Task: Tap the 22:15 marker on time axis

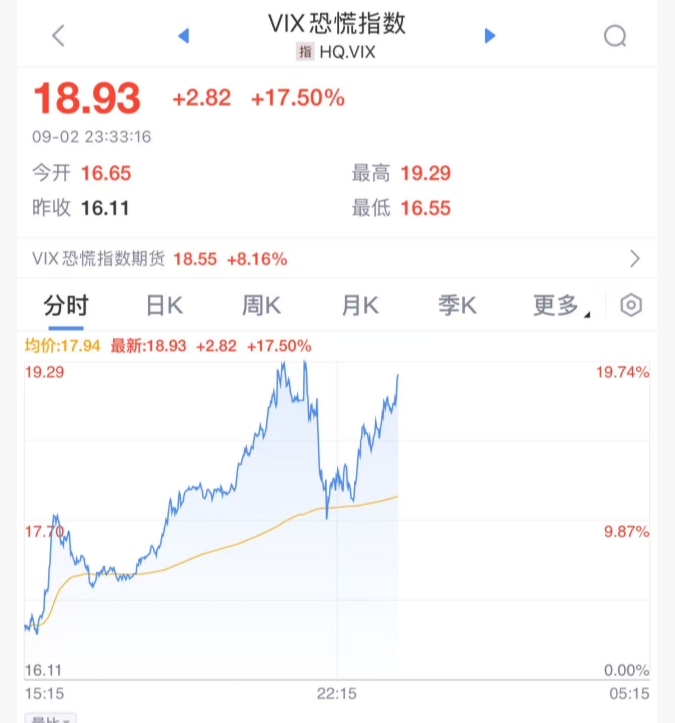Action: point(337,693)
